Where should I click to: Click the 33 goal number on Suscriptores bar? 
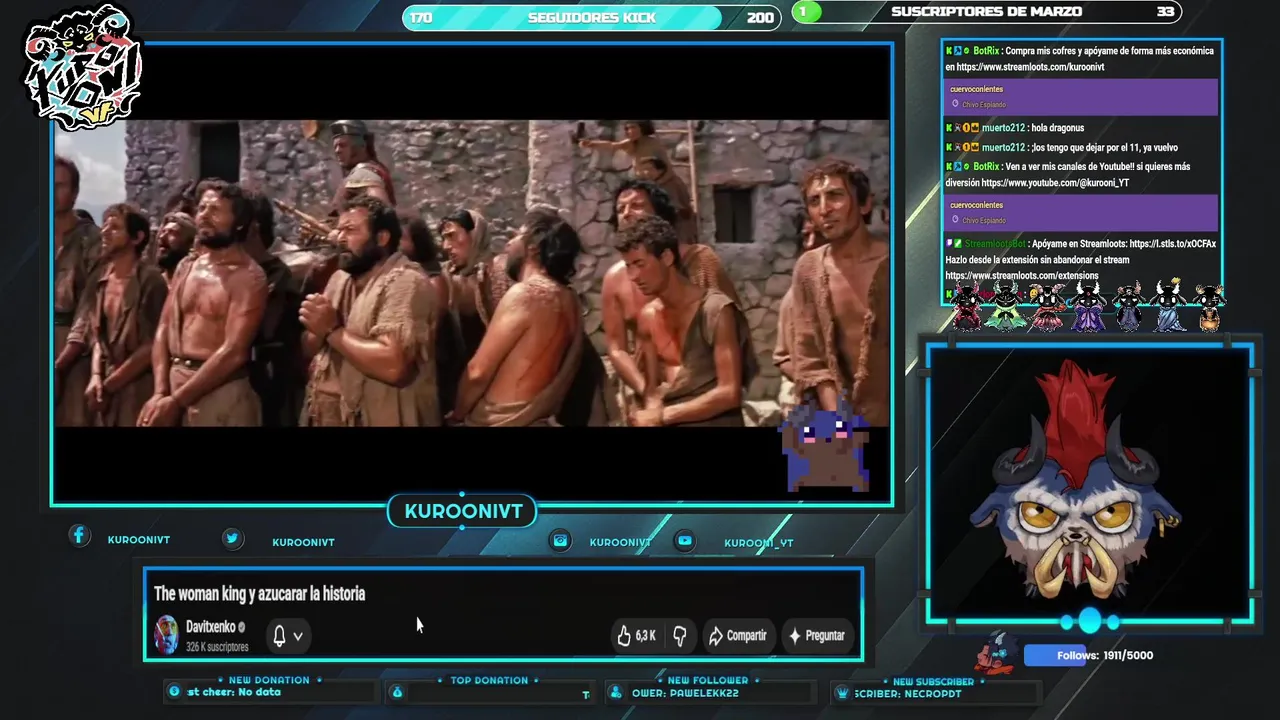[x=1165, y=12]
